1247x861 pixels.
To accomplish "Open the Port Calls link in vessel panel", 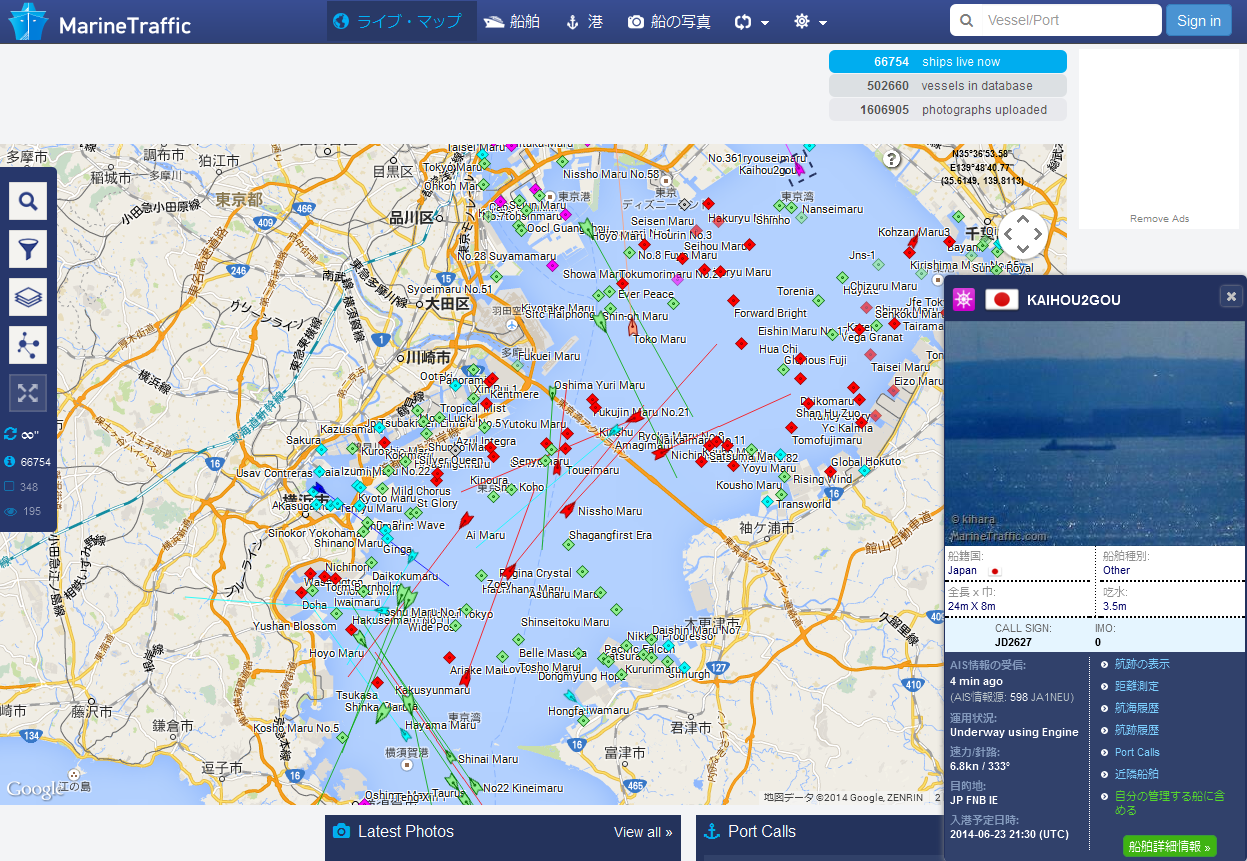I will tap(1137, 752).
